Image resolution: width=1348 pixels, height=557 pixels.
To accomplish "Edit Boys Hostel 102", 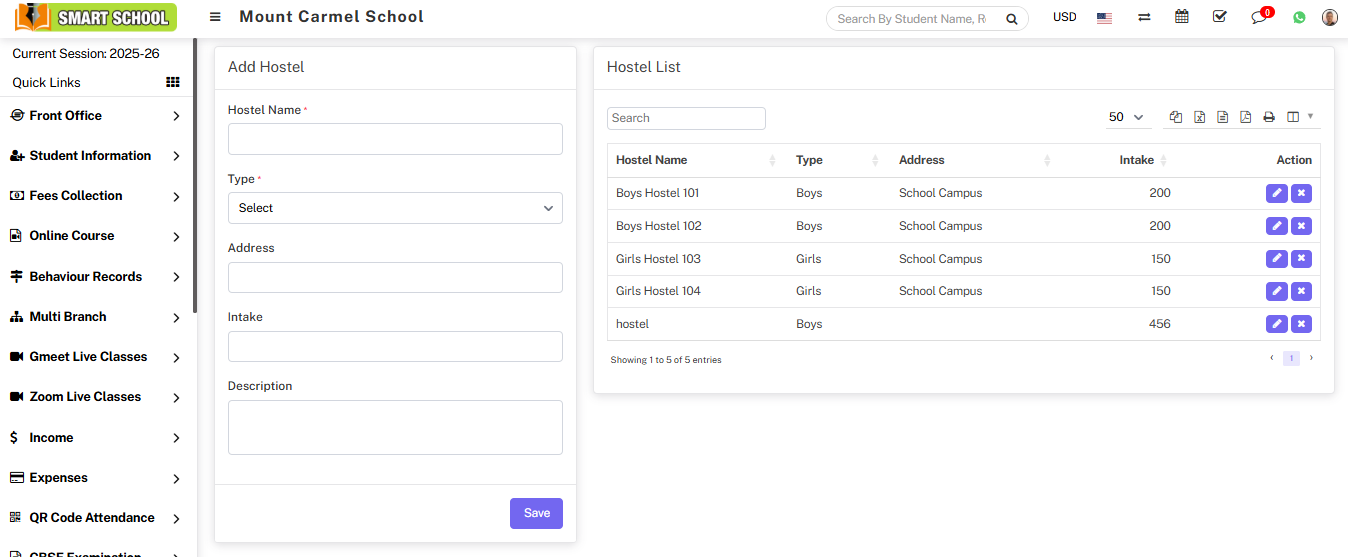I will click(x=1277, y=226).
